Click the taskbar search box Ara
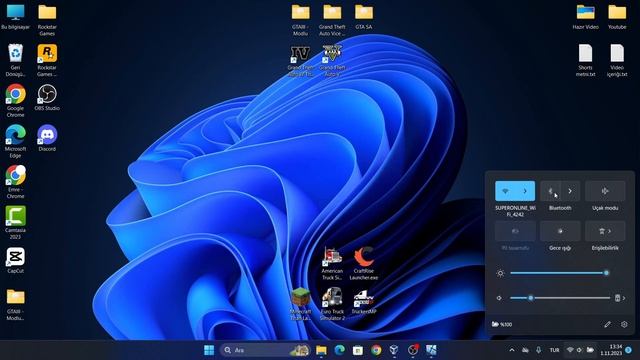 (265, 350)
